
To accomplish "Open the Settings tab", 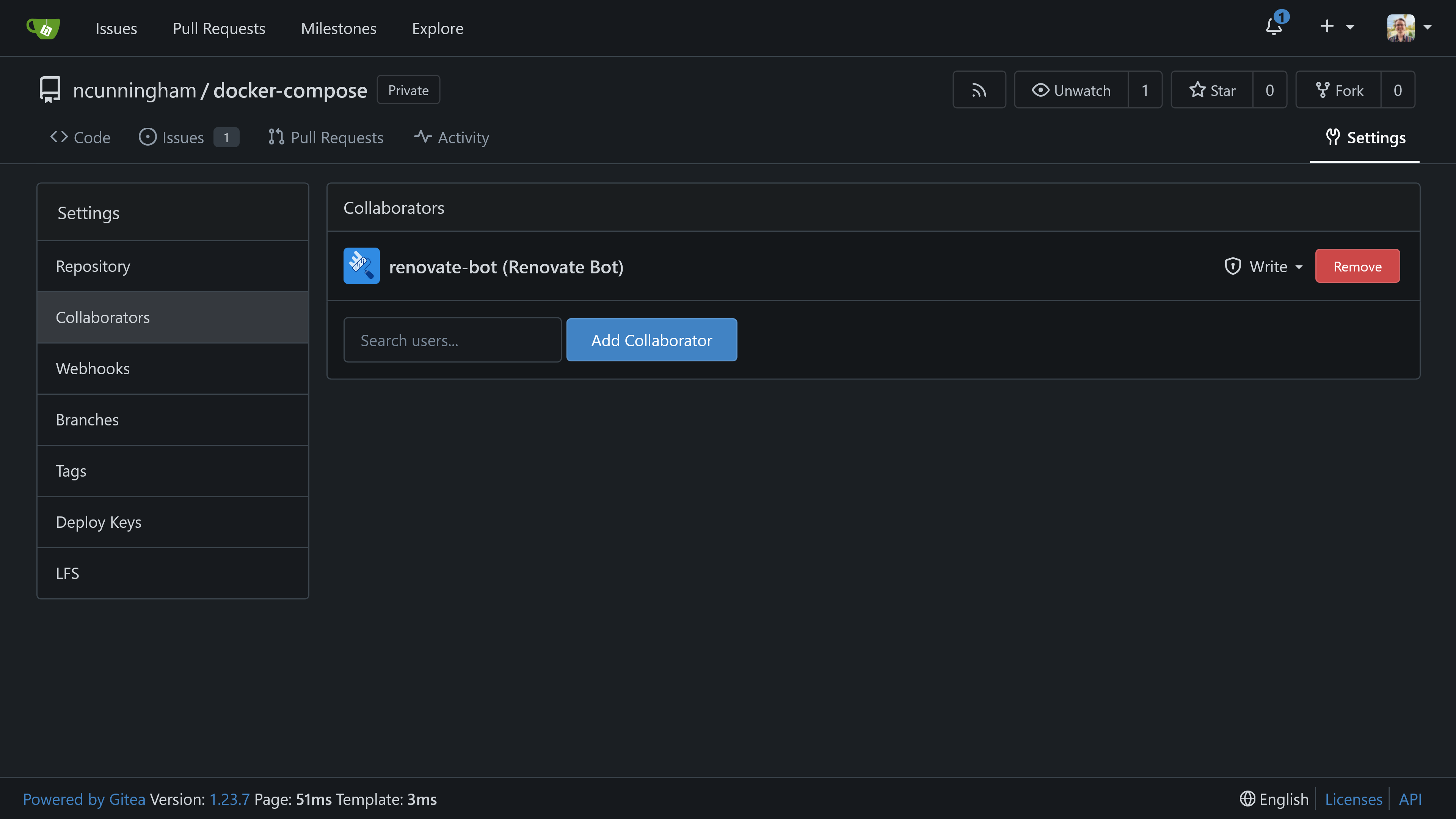I will click(x=1365, y=137).
